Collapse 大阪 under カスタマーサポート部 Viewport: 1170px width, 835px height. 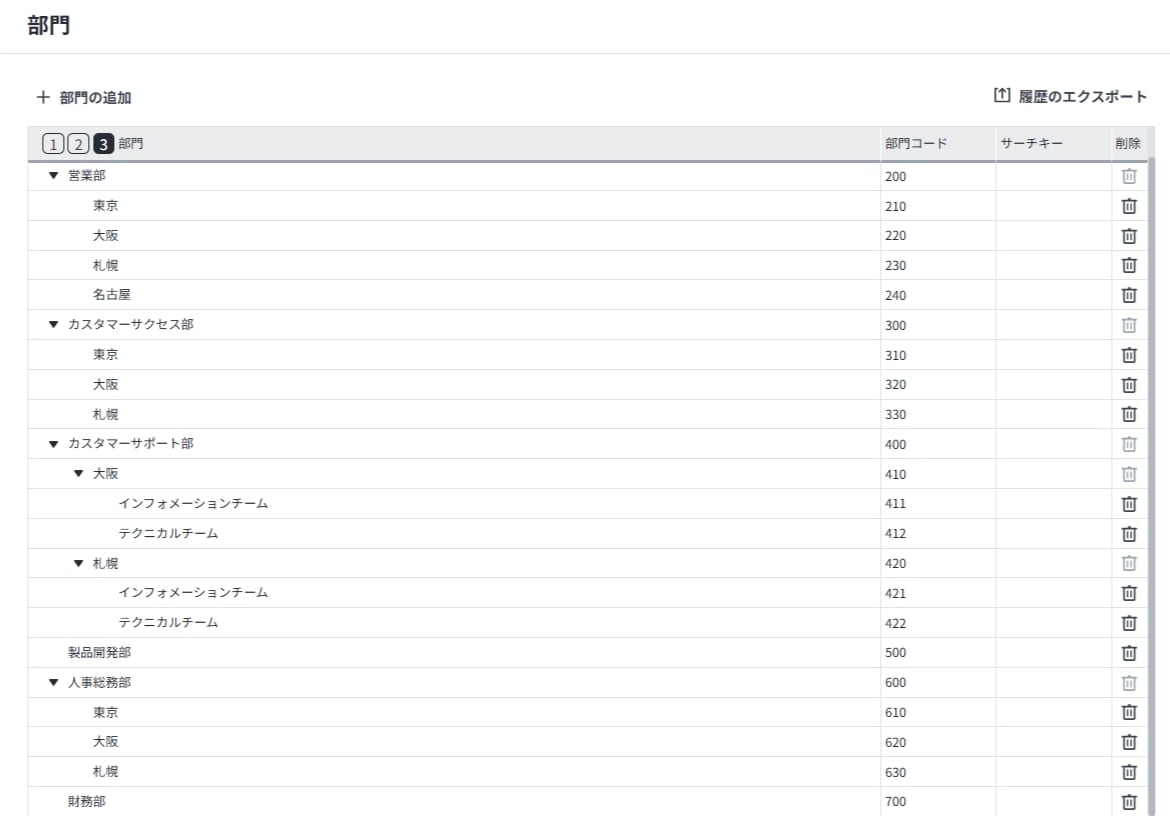click(x=78, y=474)
